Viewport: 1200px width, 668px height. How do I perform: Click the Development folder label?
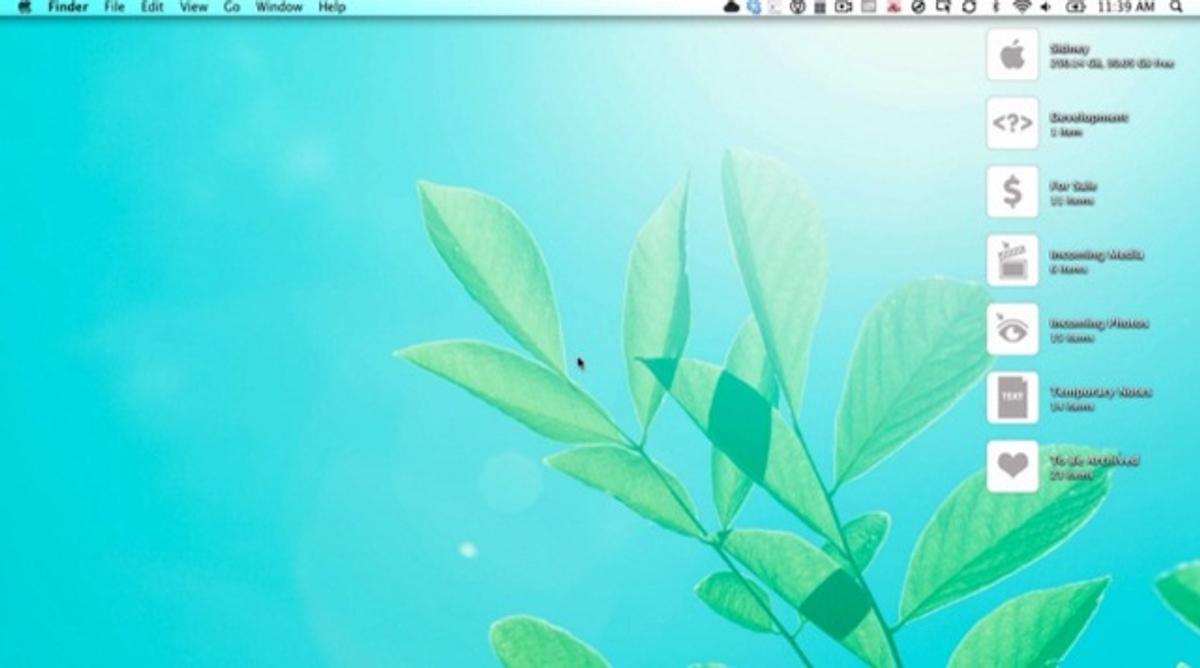coord(1088,117)
